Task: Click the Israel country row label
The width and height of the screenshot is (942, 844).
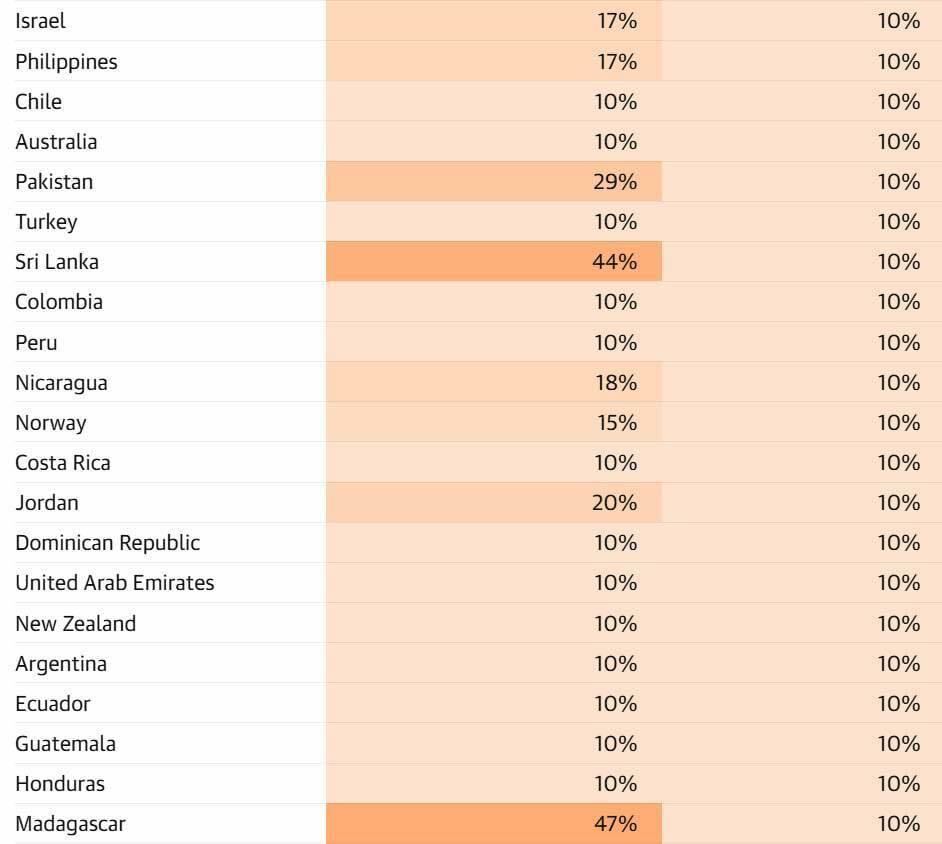Action: (40, 21)
